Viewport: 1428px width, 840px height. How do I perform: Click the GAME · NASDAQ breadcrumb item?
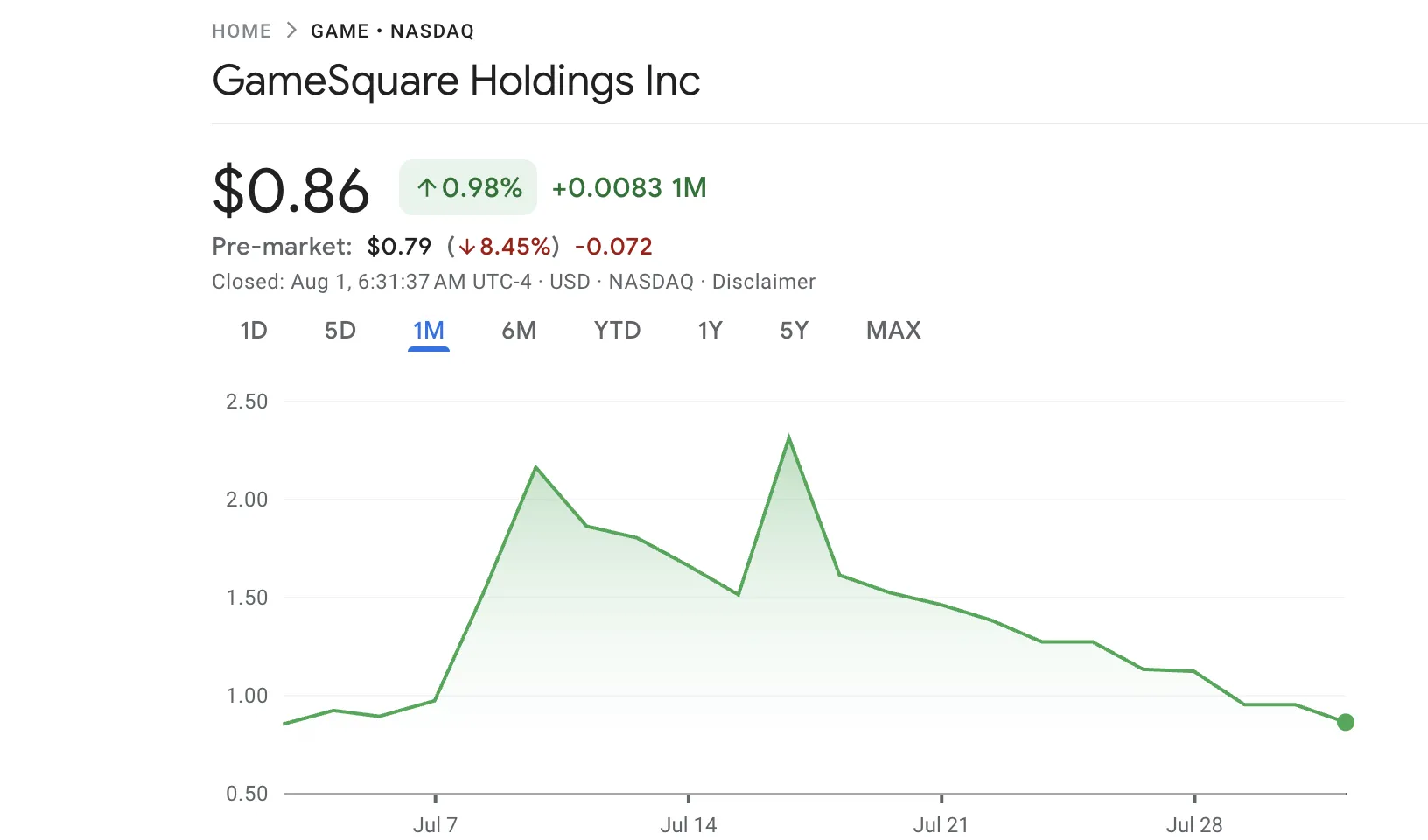tap(391, 31)
